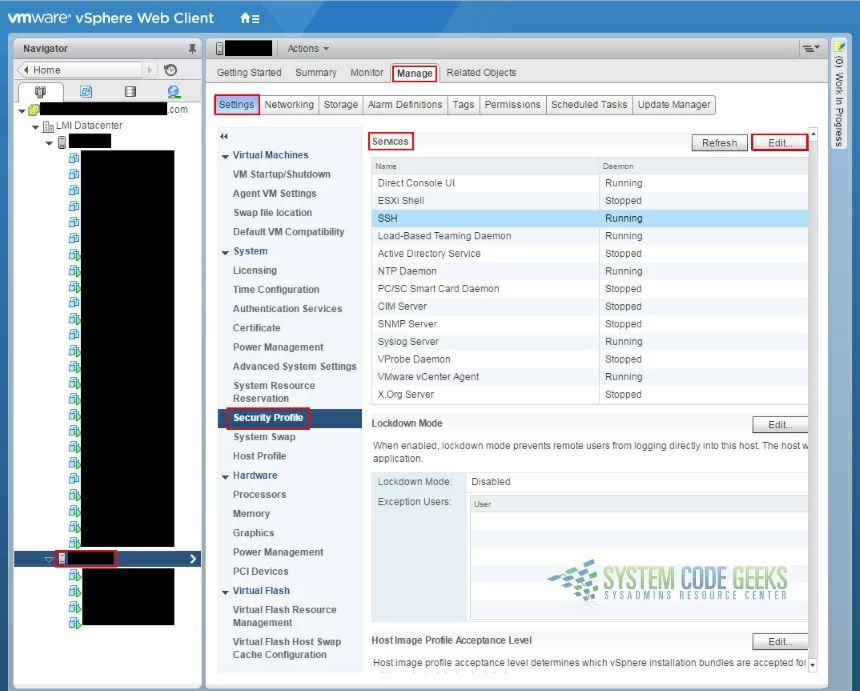Image resolution: width=860 pixels, height=691 pixels.
Task: Open the Scheduled Tasks sub-tab
Action: click(589, 104)
